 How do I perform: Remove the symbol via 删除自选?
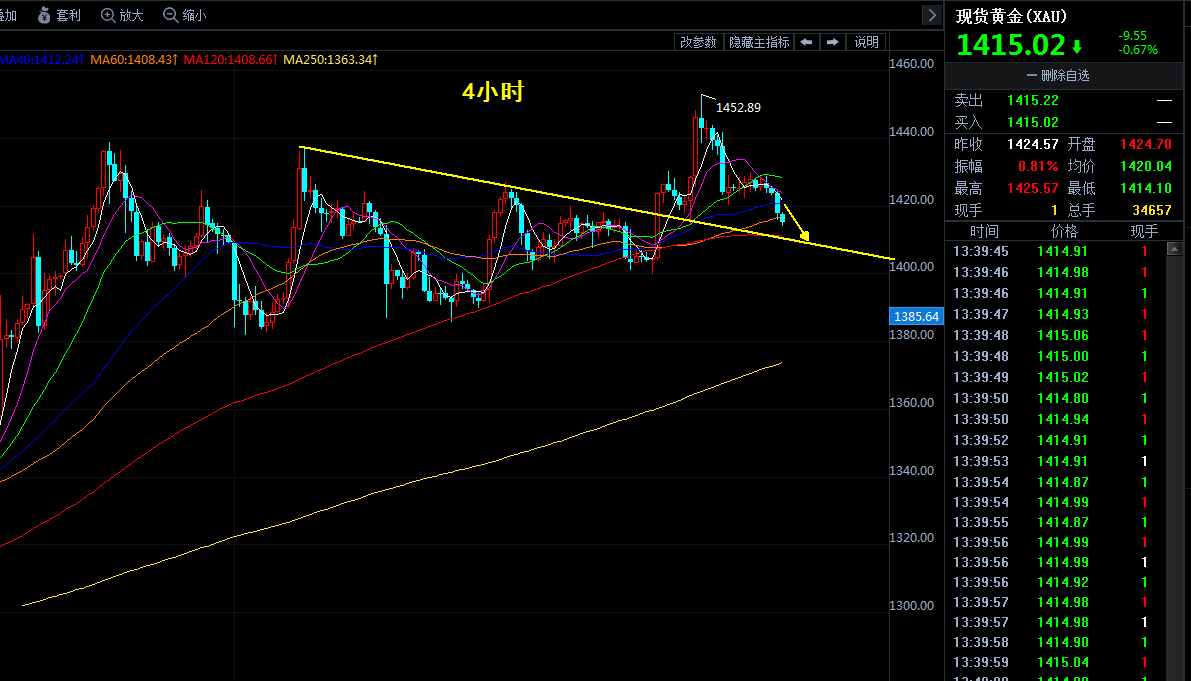pos(1057,75)
